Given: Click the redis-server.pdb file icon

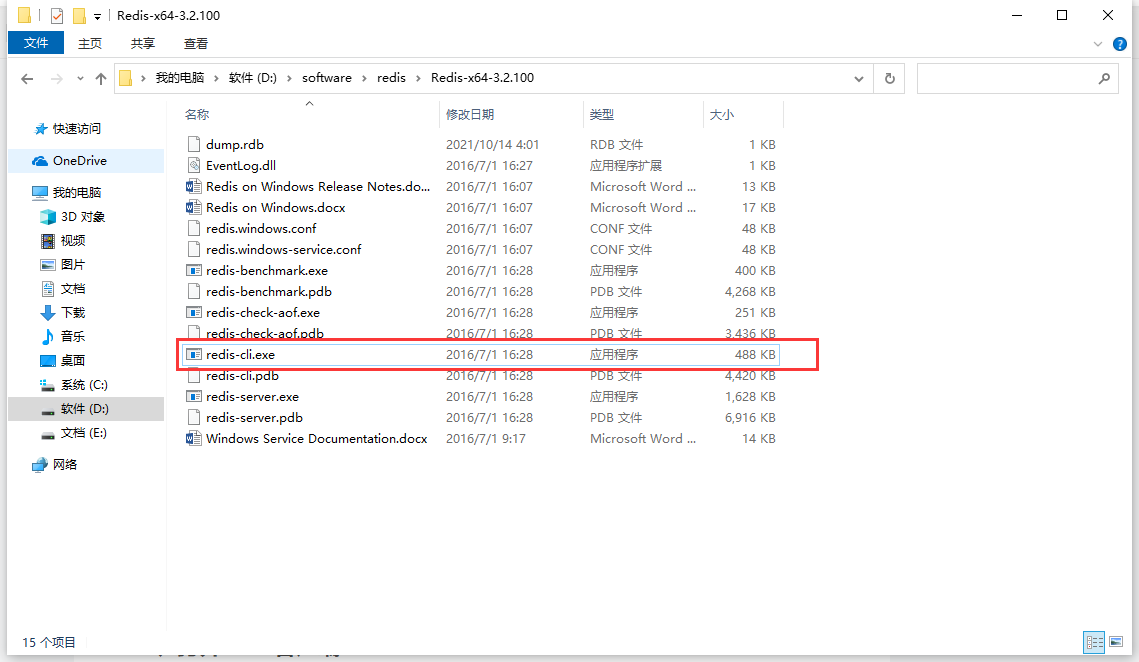Looking at the screenshot, I should (193, 417).
